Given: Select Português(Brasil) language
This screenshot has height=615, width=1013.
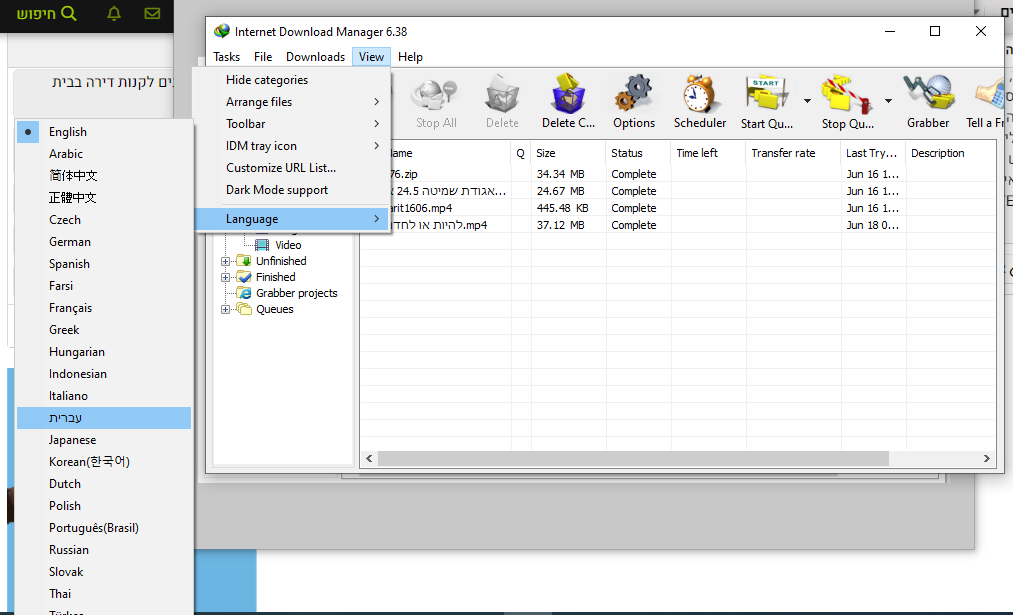Looking at the screenshot, I should coord(104,528).
